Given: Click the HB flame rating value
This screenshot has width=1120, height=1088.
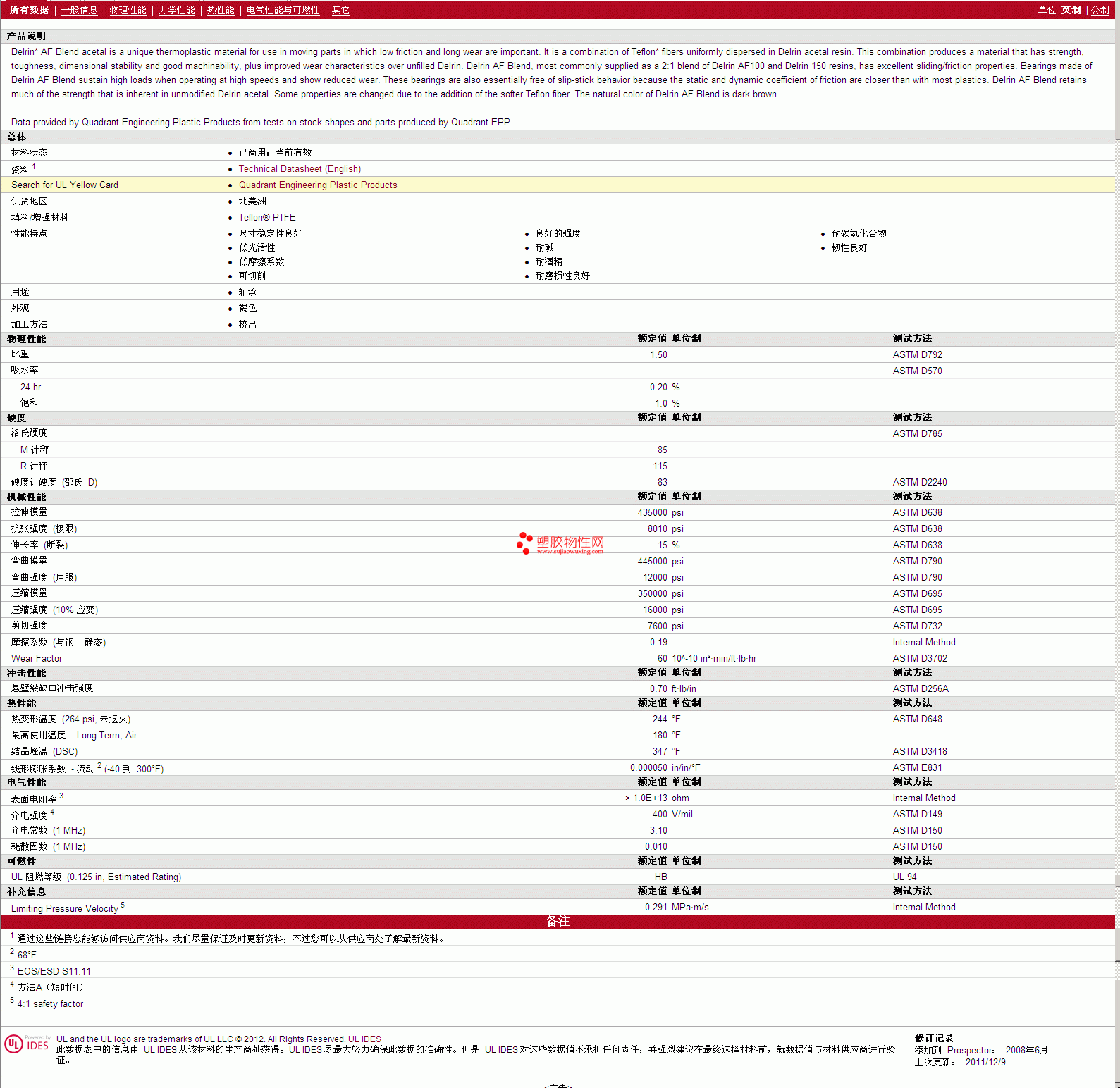Looking at the screenshot, I should [x=660, y=877].
